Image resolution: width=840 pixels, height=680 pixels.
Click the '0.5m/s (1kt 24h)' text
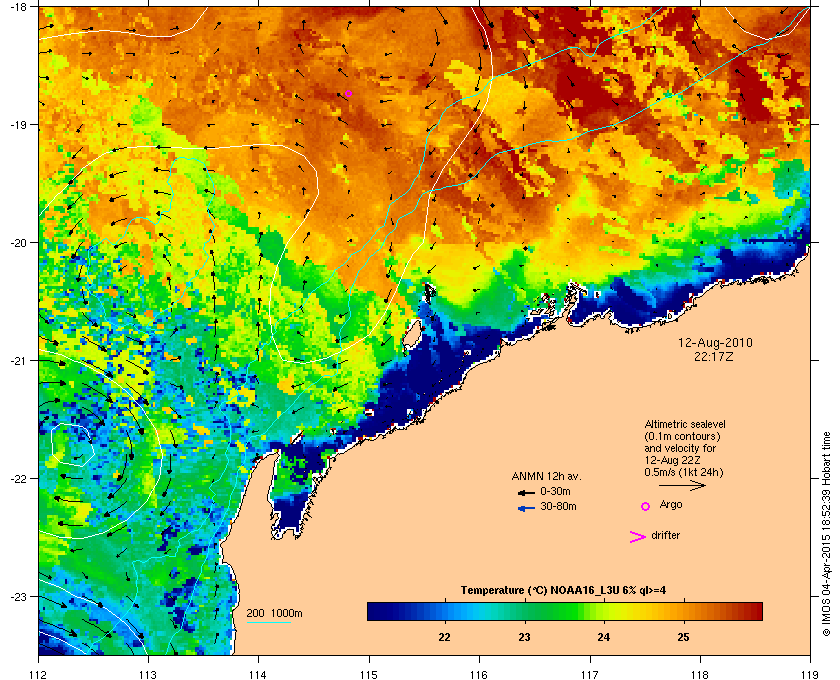click(684, 473)
